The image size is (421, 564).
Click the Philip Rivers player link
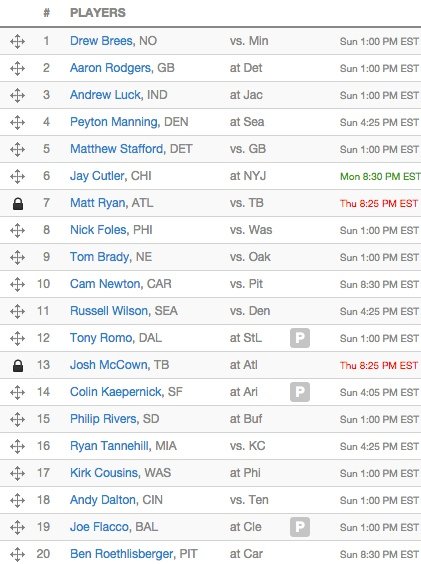(x=103, y=419)
